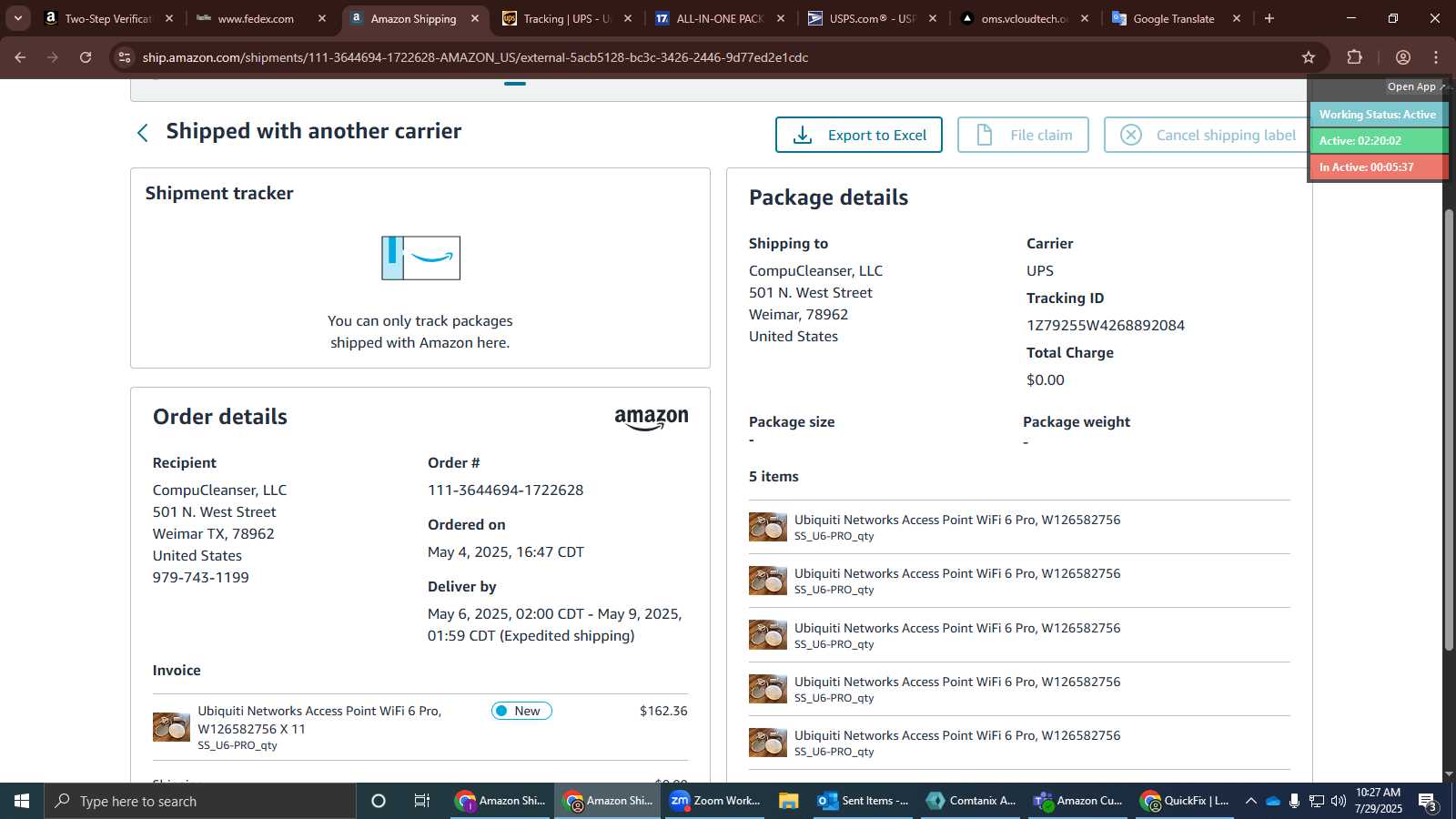
Task: Click the Working Status: Active indicator
Action: 1378,115
